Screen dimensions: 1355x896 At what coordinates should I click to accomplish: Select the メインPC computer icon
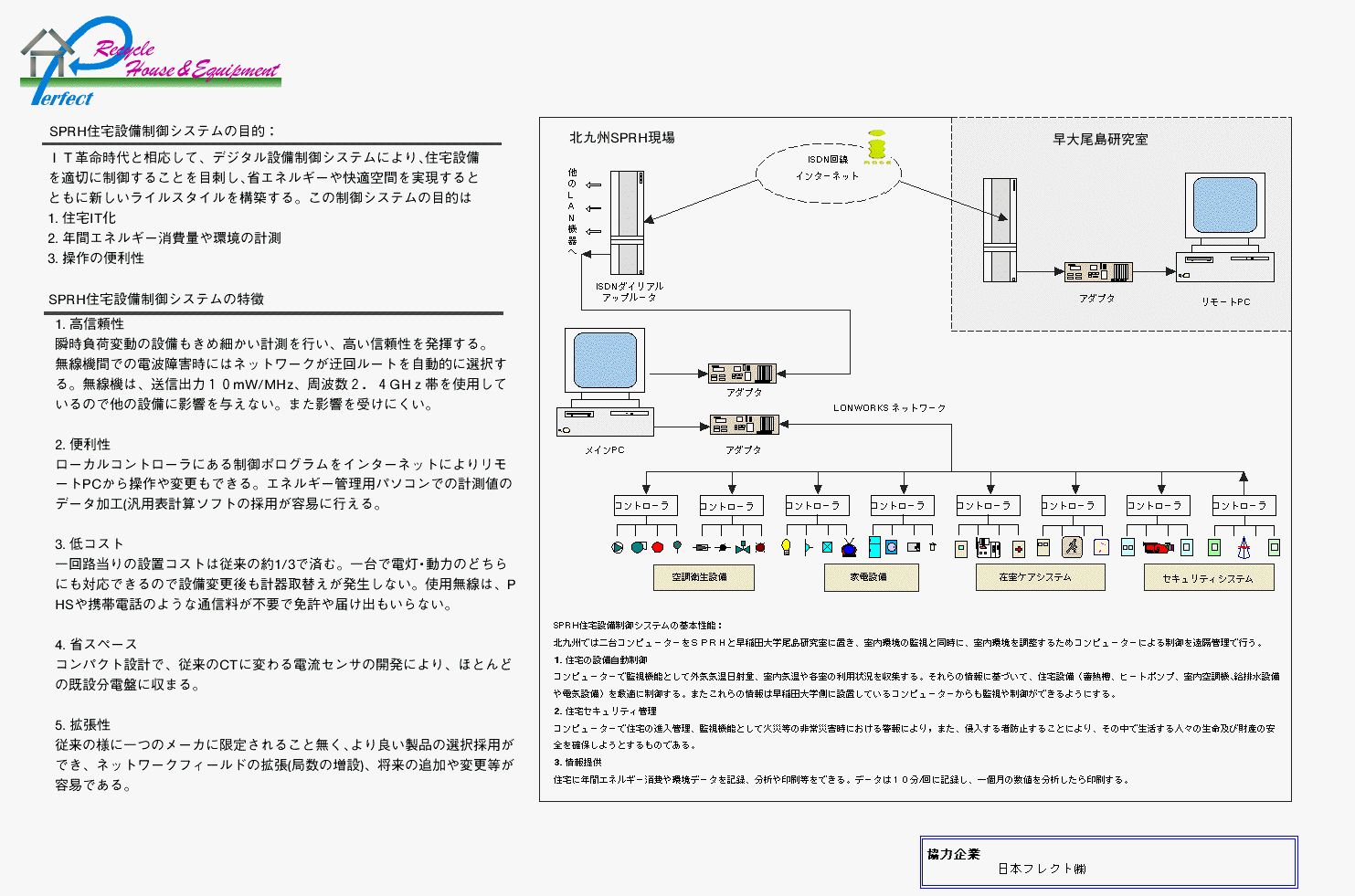click(605, 382)
